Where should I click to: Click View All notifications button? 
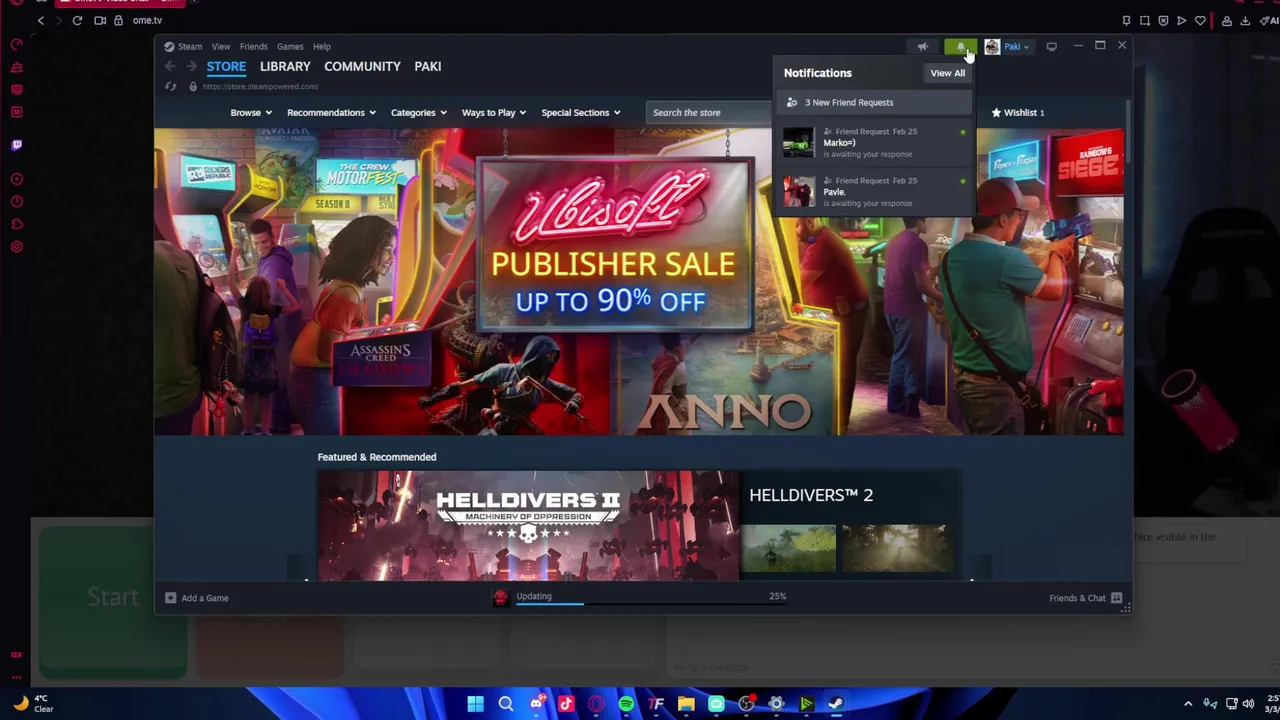948,73
